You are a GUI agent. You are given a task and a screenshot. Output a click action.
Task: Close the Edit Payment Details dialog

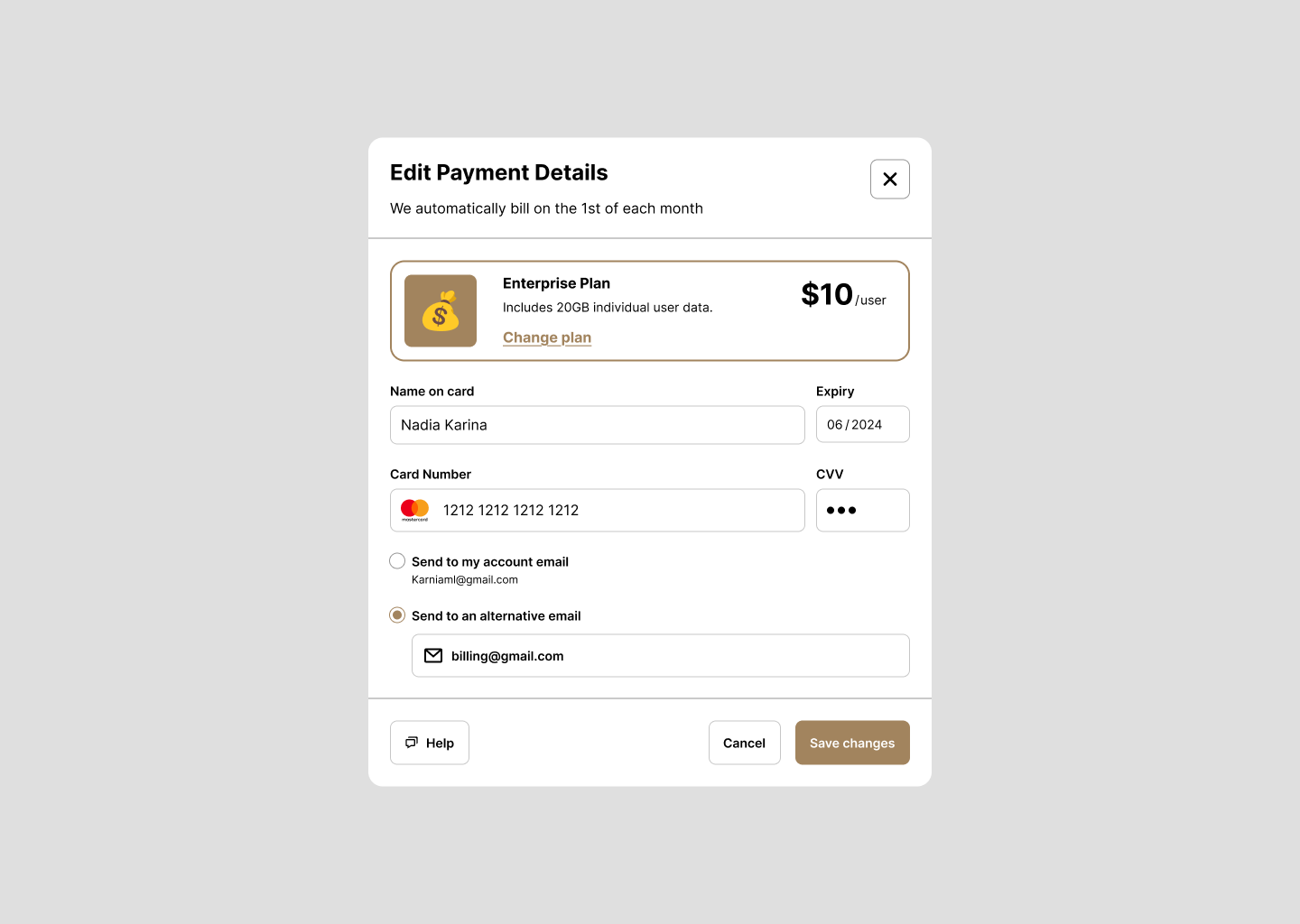click(x=889, y=180)
